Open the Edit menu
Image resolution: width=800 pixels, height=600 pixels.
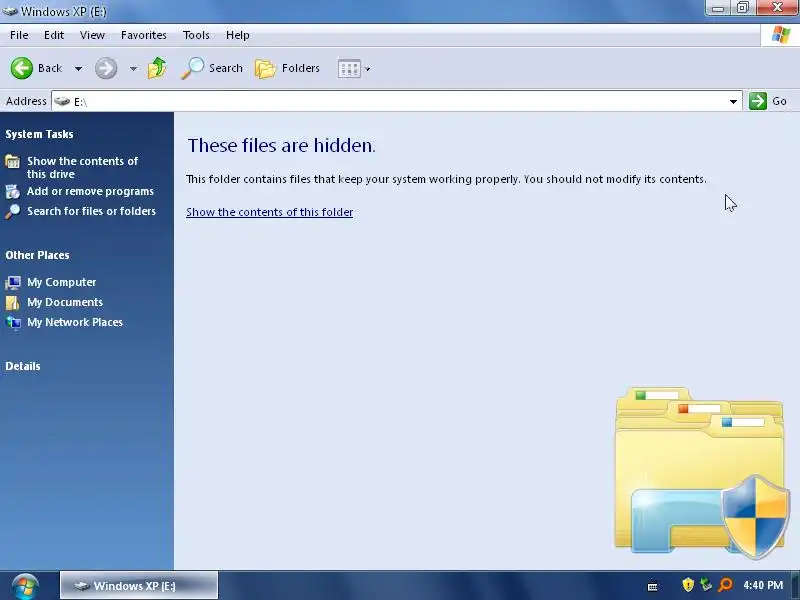(54, 35)
